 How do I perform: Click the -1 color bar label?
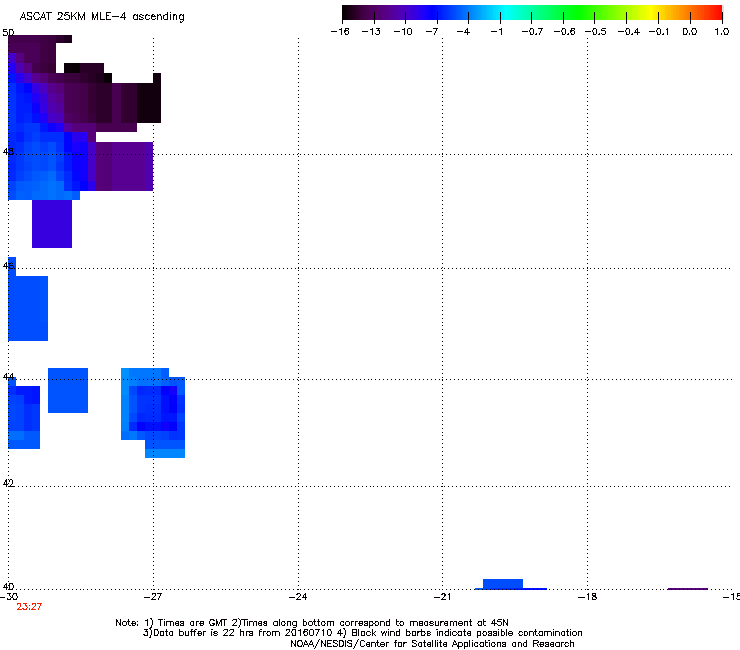coord(496,32)
